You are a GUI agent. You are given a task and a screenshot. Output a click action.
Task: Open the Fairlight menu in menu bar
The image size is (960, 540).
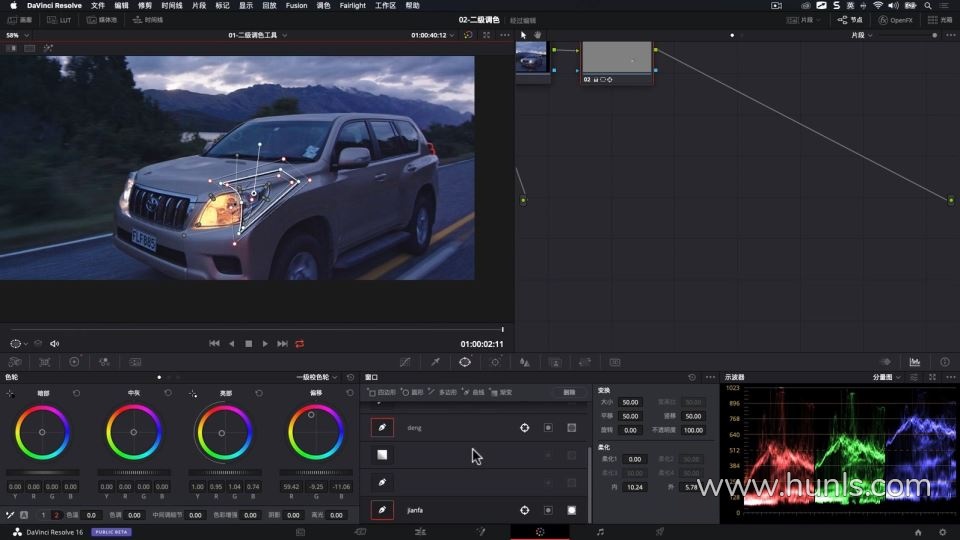coord(352,5)
